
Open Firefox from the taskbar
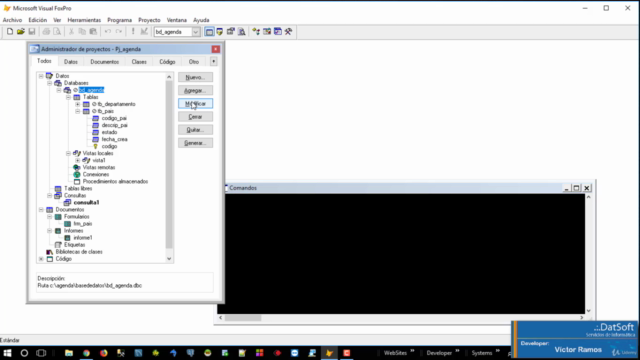tap(104, 353)
